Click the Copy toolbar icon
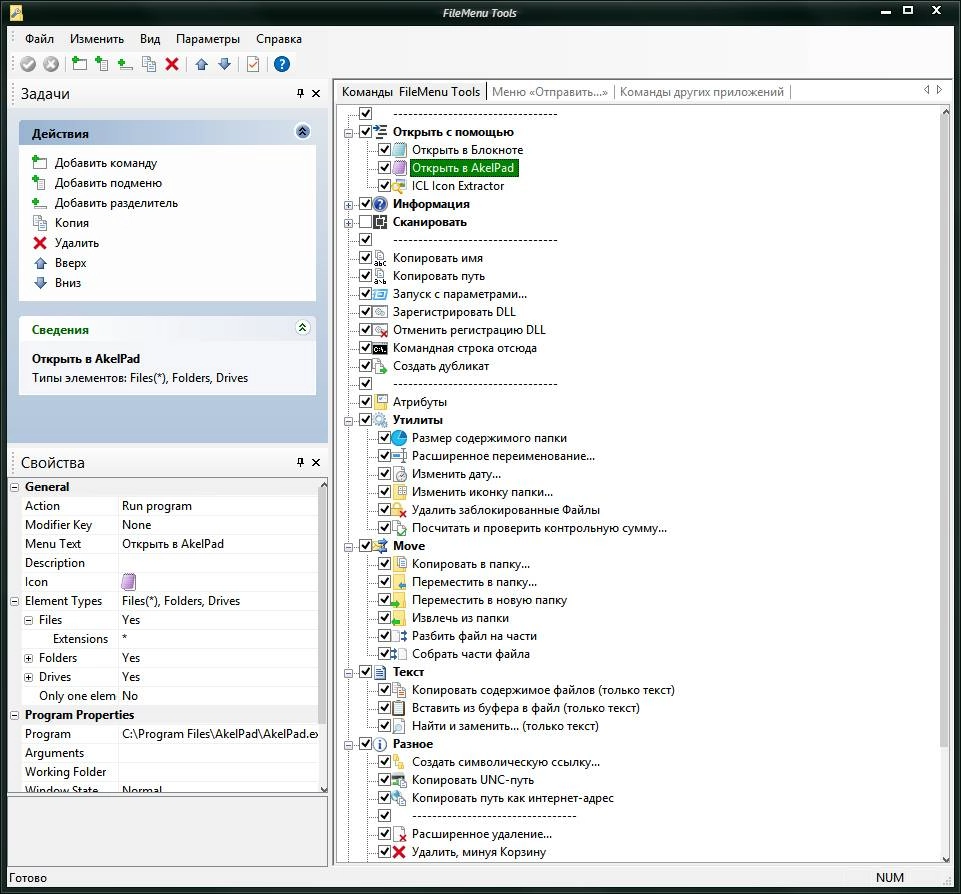The image size is (961, 894). (x=148, y=64)
